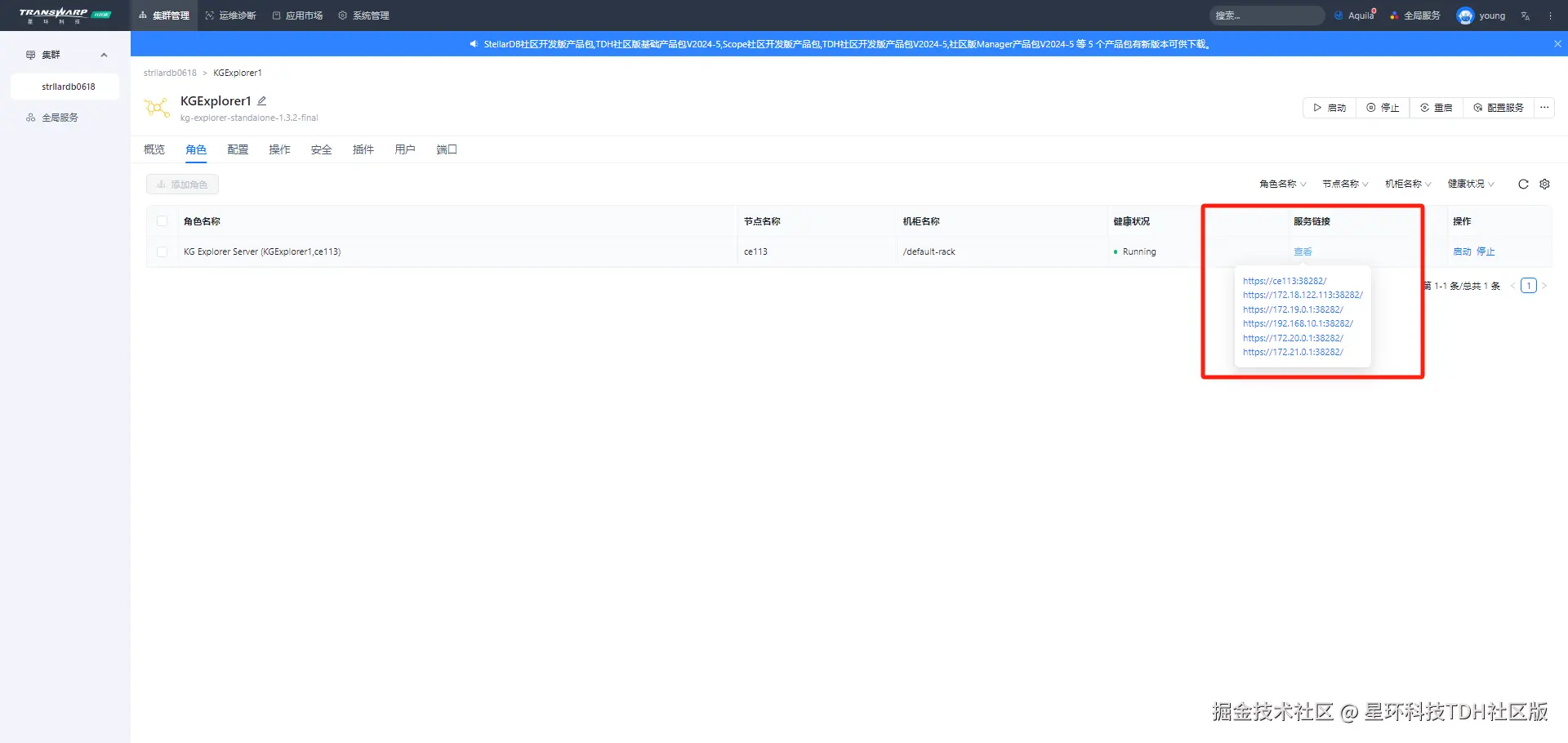The height and width of the screenshot is (743, 1568).
Task: Click the young user avatar
Action: (1465, 16)
